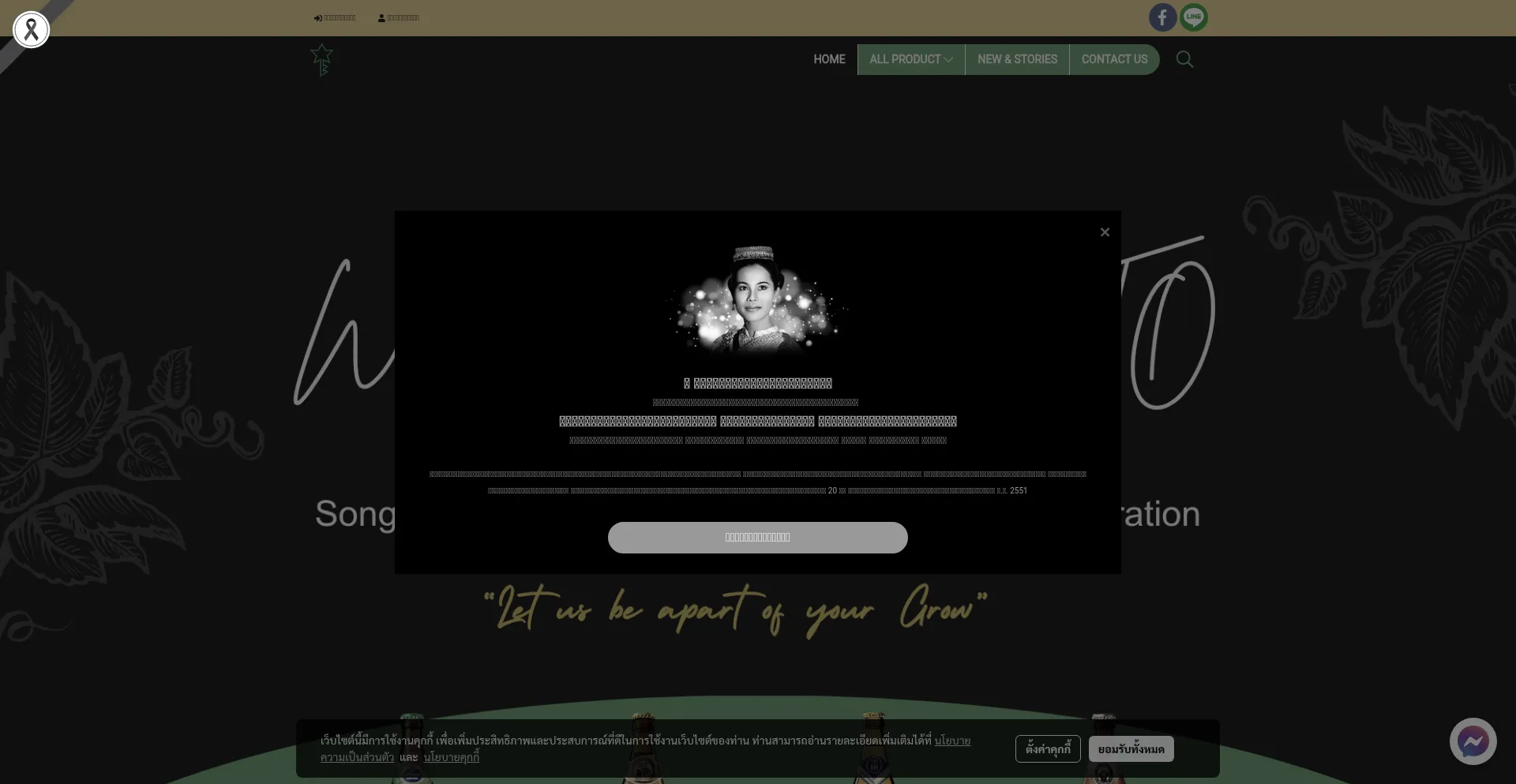Open the CONTACT US menu item
Viewport: 1516px width, 784px height.
tap(1114, 59)
